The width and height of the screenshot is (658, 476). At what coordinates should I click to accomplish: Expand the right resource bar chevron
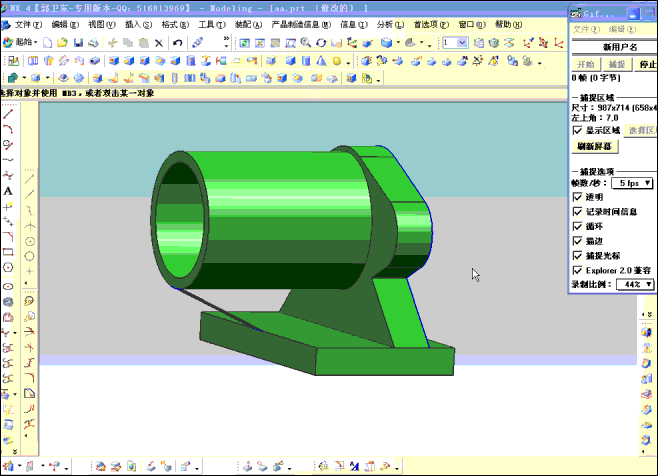click(x=649, y=314)
